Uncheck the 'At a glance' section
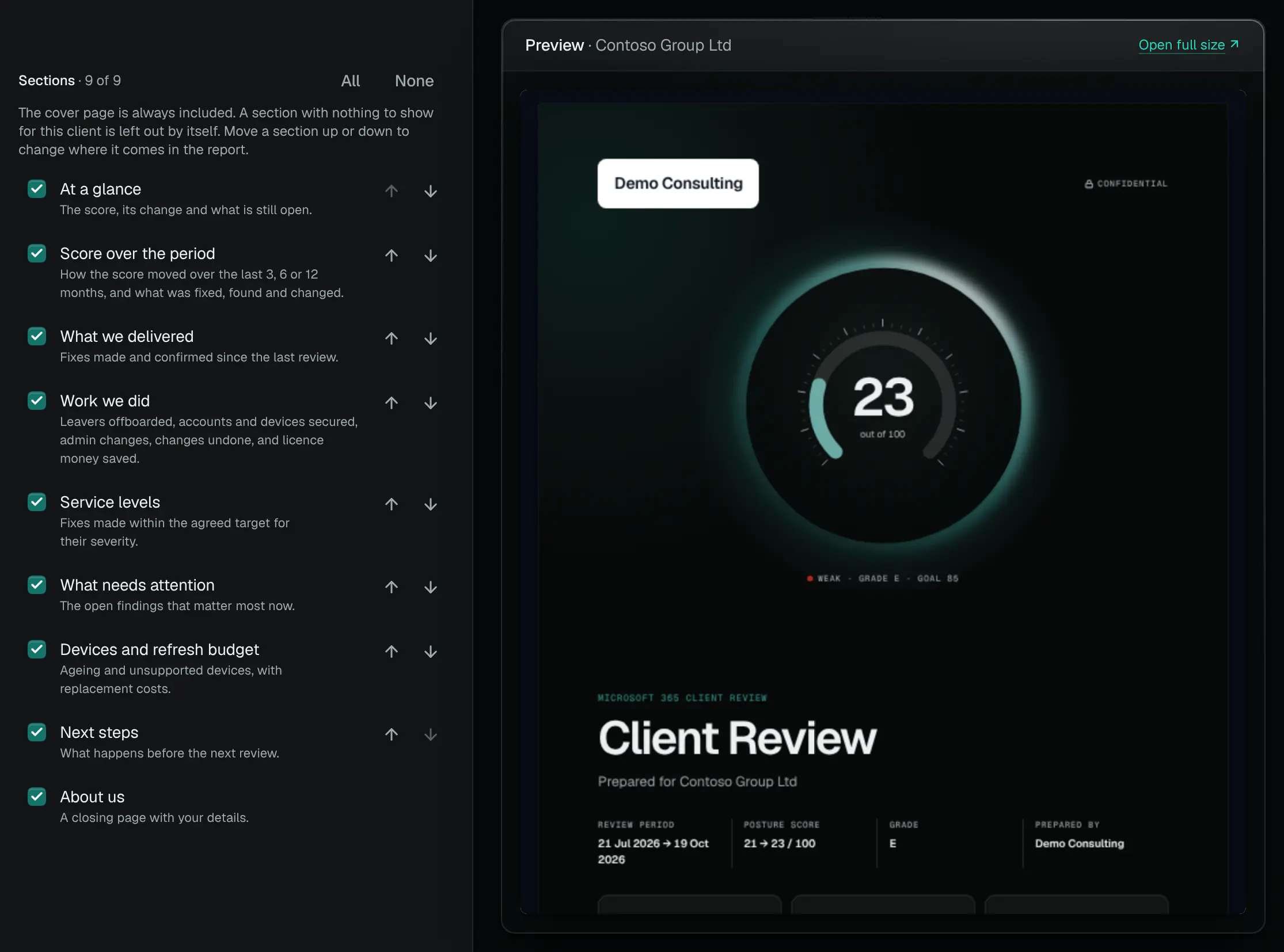 [37, 188]
